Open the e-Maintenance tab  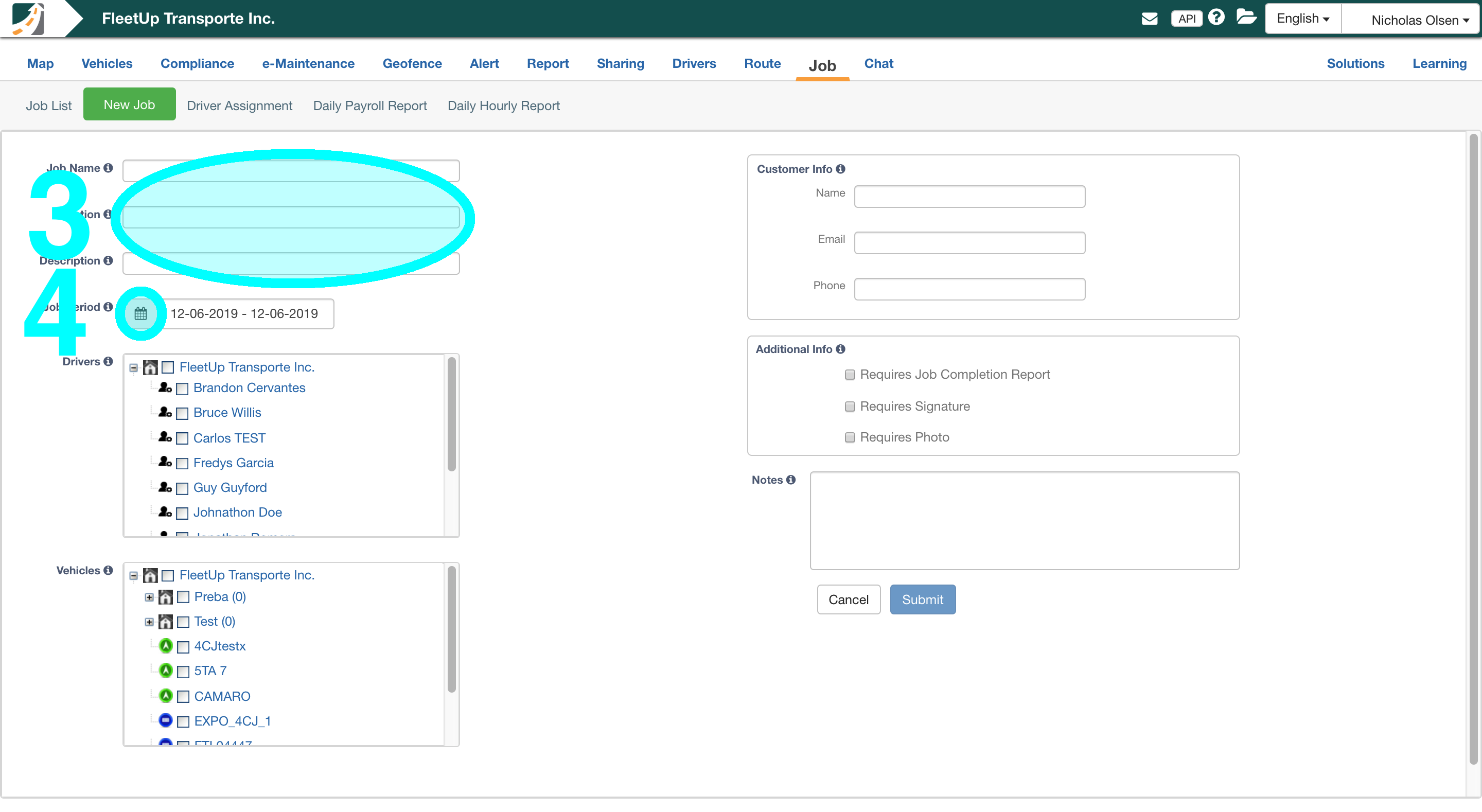308,63
